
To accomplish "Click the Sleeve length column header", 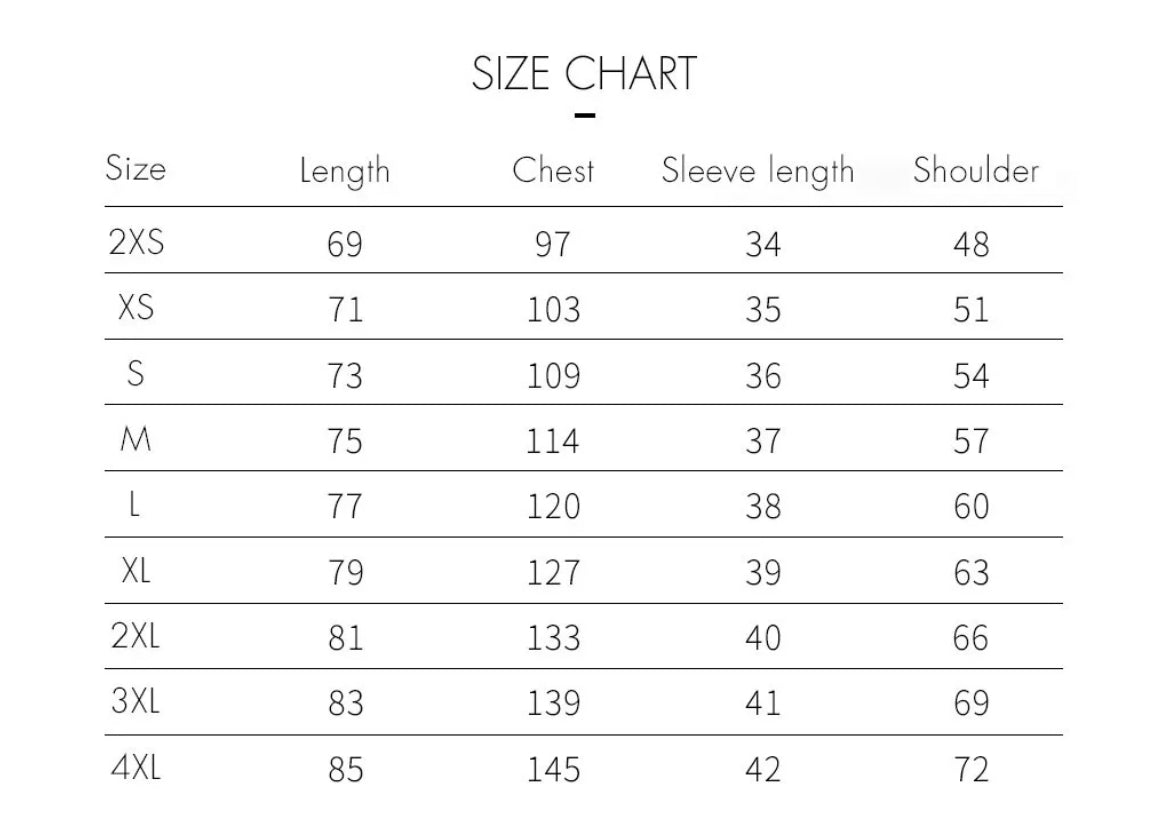I will point(757,172).
